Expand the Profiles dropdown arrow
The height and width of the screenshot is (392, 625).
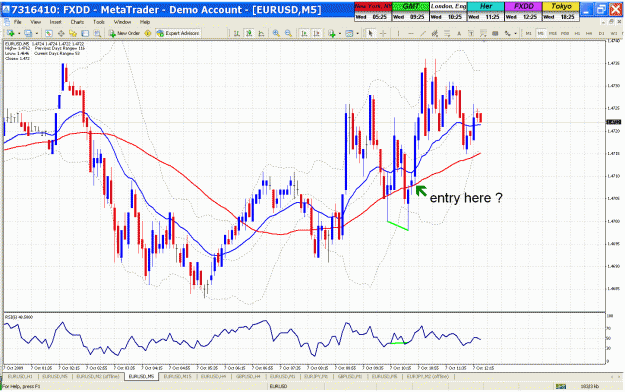pos(37,33)
